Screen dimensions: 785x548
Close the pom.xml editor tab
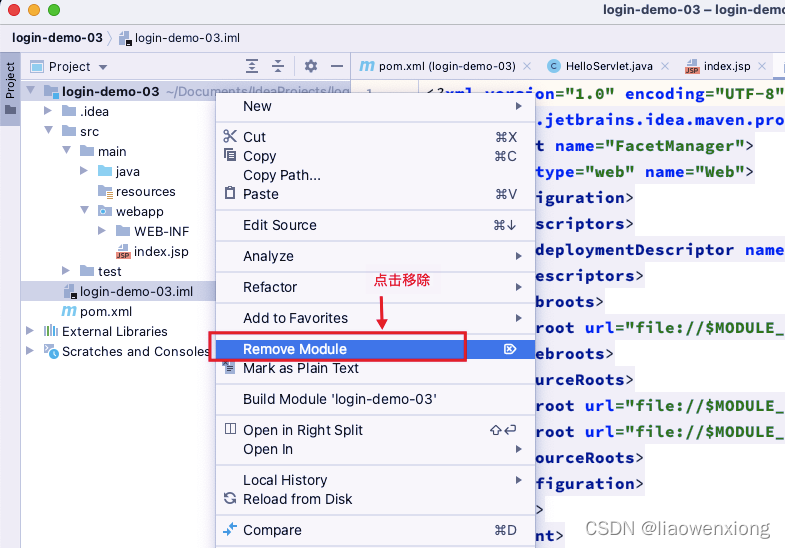click(x=527, y=66)
